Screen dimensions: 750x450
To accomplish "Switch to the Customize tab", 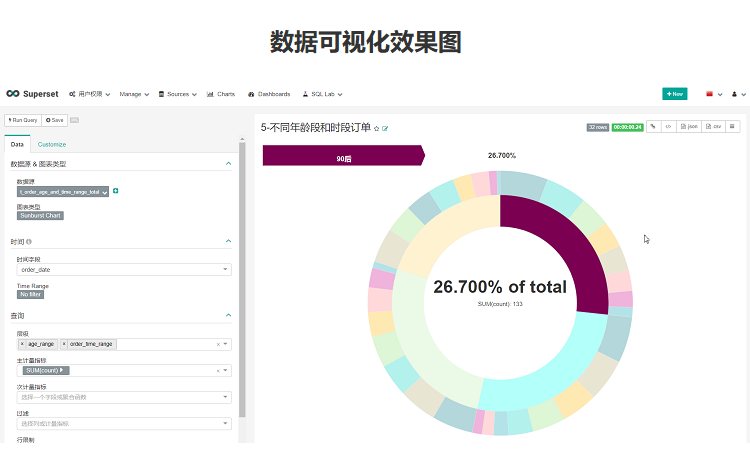I will pyautogui.click(x=52, y=144).
